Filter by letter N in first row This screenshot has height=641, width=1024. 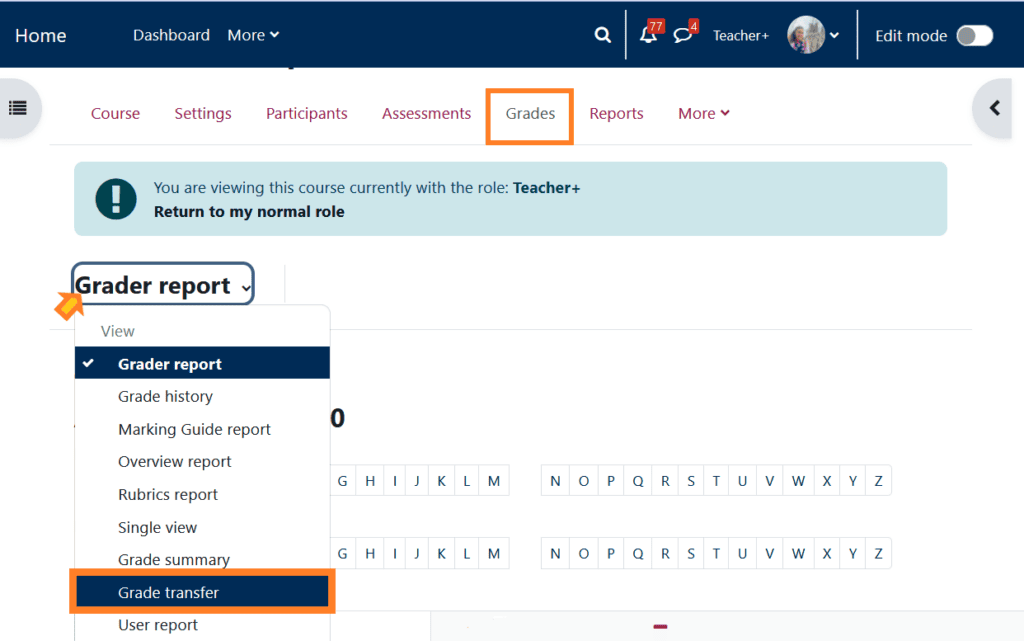[x=555, y=481]
